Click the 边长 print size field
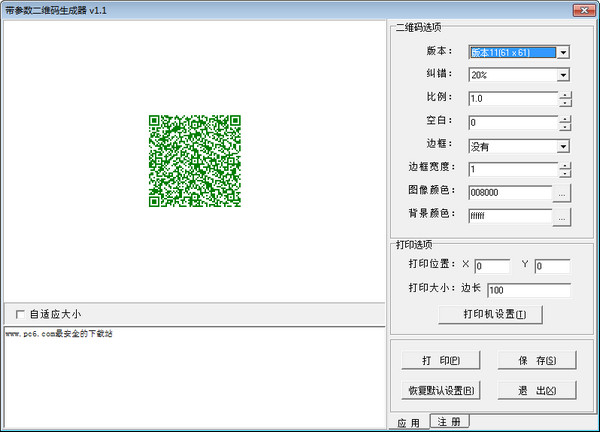600x432 pixels. (x=528, y=290)
